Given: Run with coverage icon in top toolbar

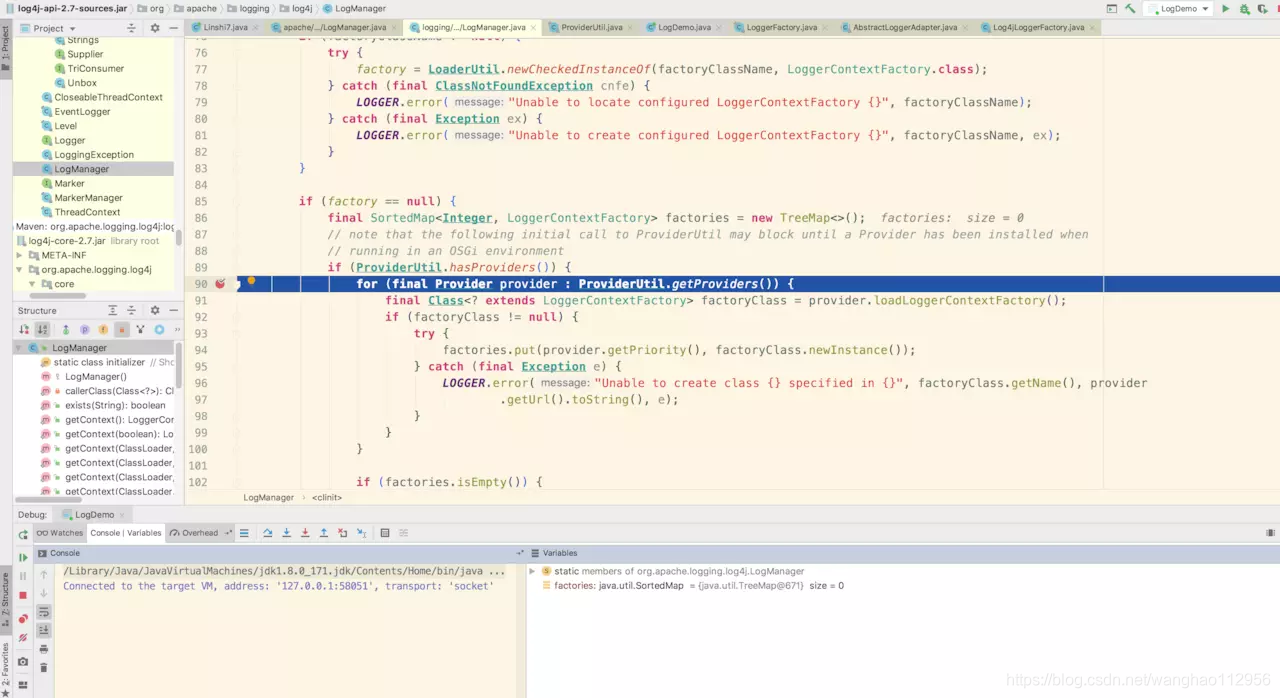Looking at the screenshot, I should click(1262, 8).
